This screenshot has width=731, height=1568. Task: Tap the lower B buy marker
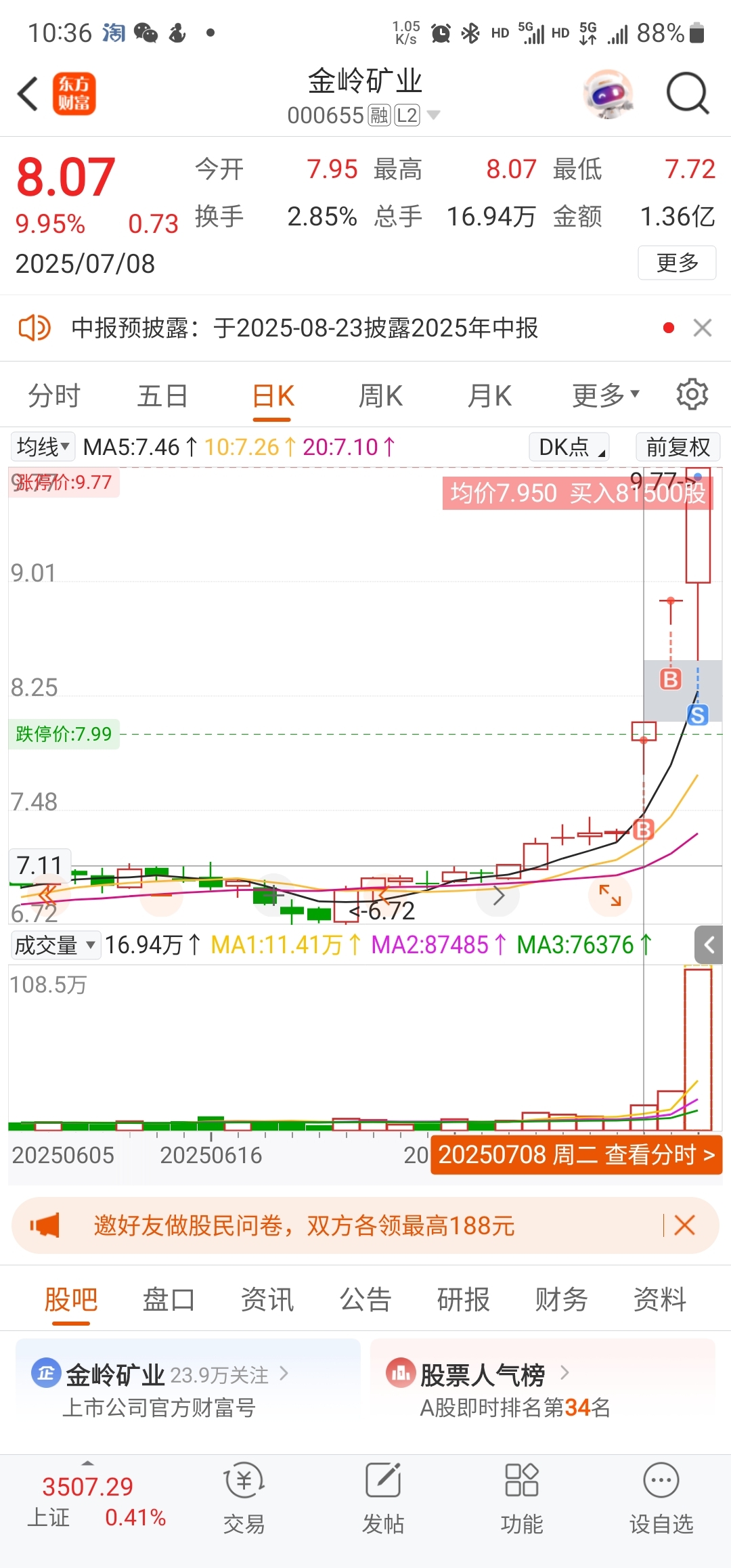[643, 829]
